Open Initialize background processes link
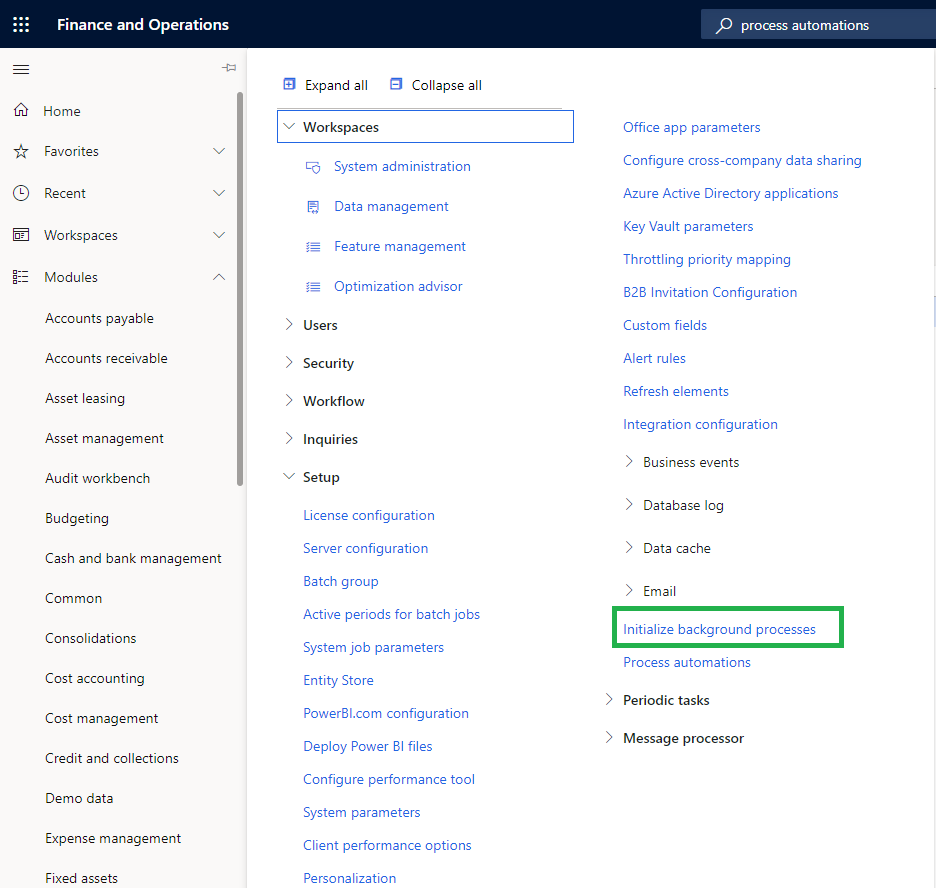This screenshot has width=936, height=888. click(719, 629)
